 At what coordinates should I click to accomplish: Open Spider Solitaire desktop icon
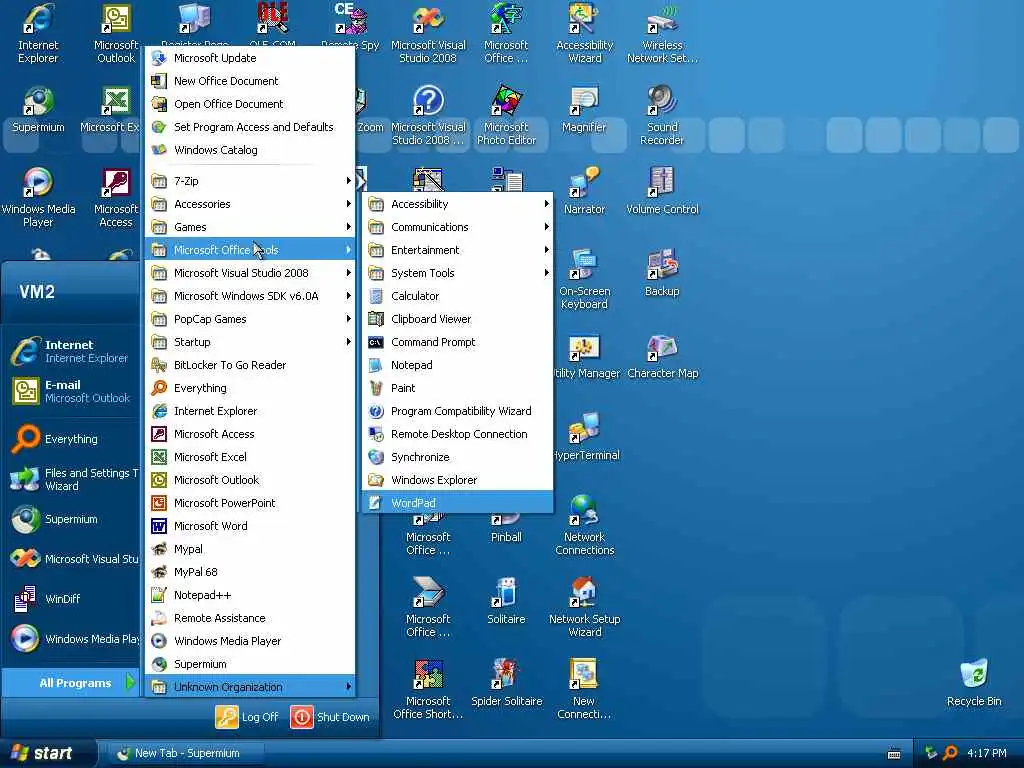coord(506,683)
